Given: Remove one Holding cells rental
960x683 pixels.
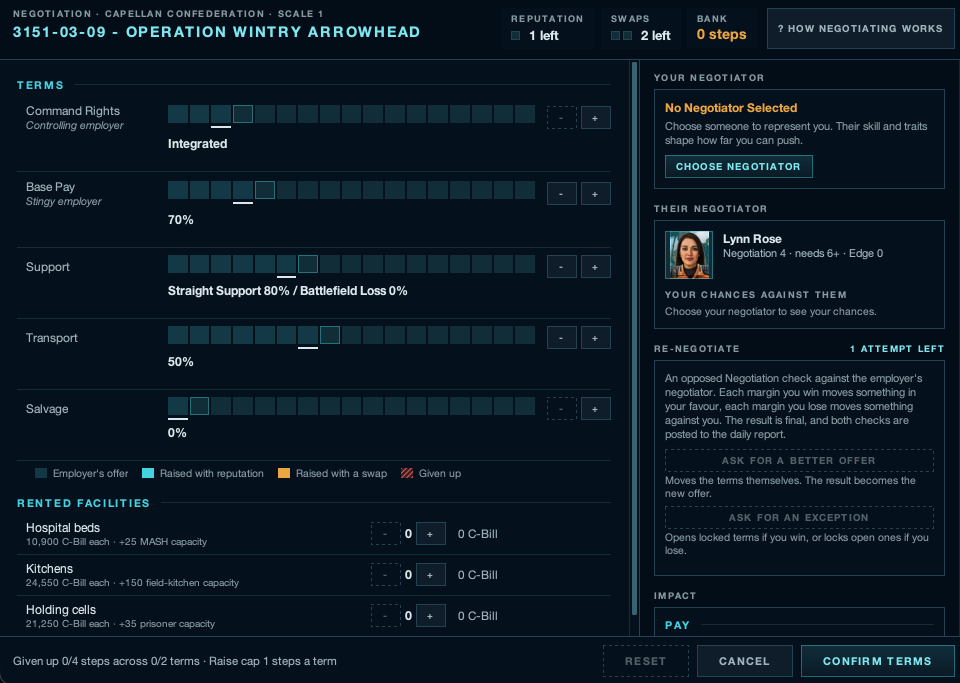Looking at the screenshot, I should [385, 616].
